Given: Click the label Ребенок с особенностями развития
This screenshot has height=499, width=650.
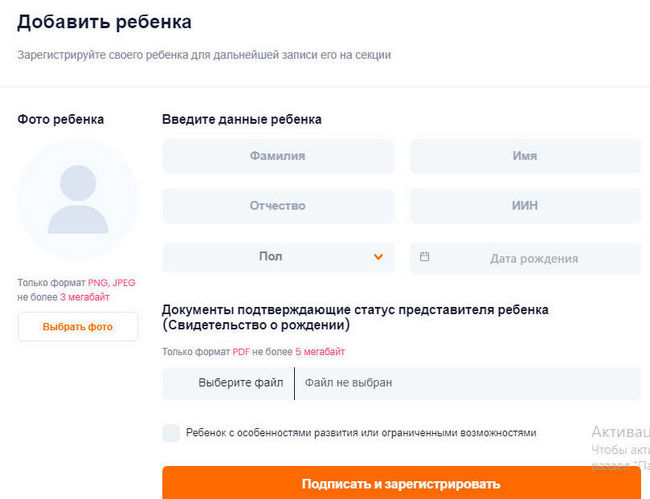Looking at the screenshot, I should pyautogui.click(x=361, y=433).
